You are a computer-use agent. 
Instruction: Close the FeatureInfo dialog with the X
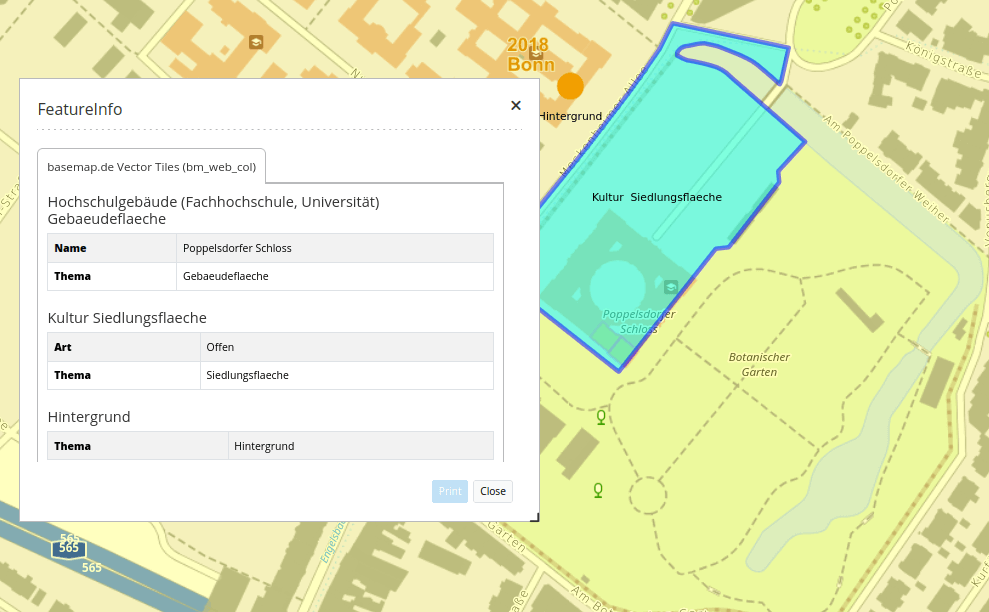(x=516, y=105)
